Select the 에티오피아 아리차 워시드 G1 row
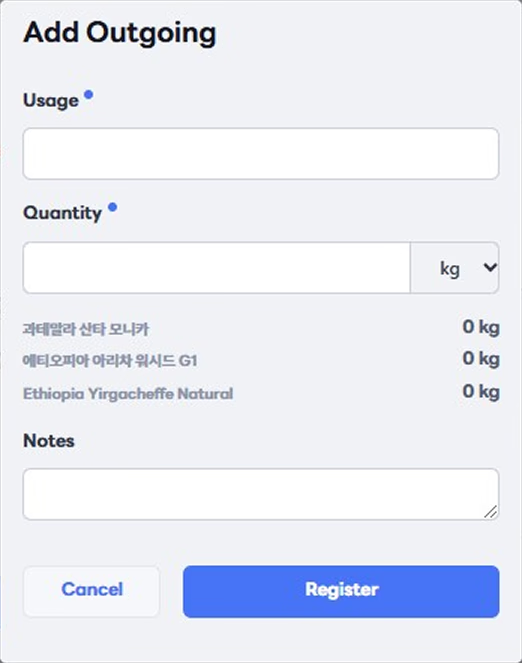The height and width of the screenshot is (663, 522). tap(261, 360)
